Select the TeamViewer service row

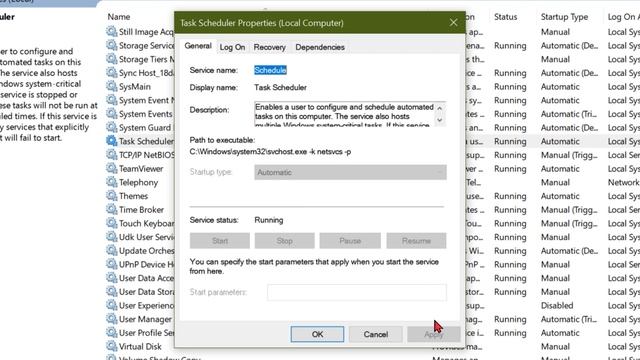[141, 169]
